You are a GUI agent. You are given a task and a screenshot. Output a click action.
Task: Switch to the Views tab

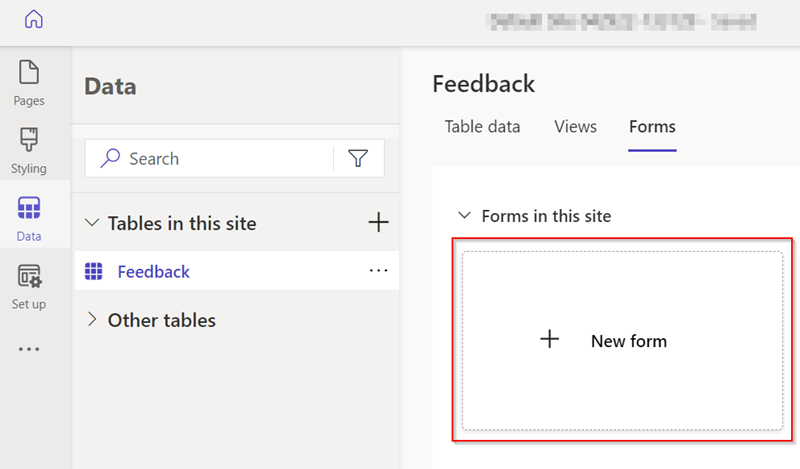coord(575,127)
